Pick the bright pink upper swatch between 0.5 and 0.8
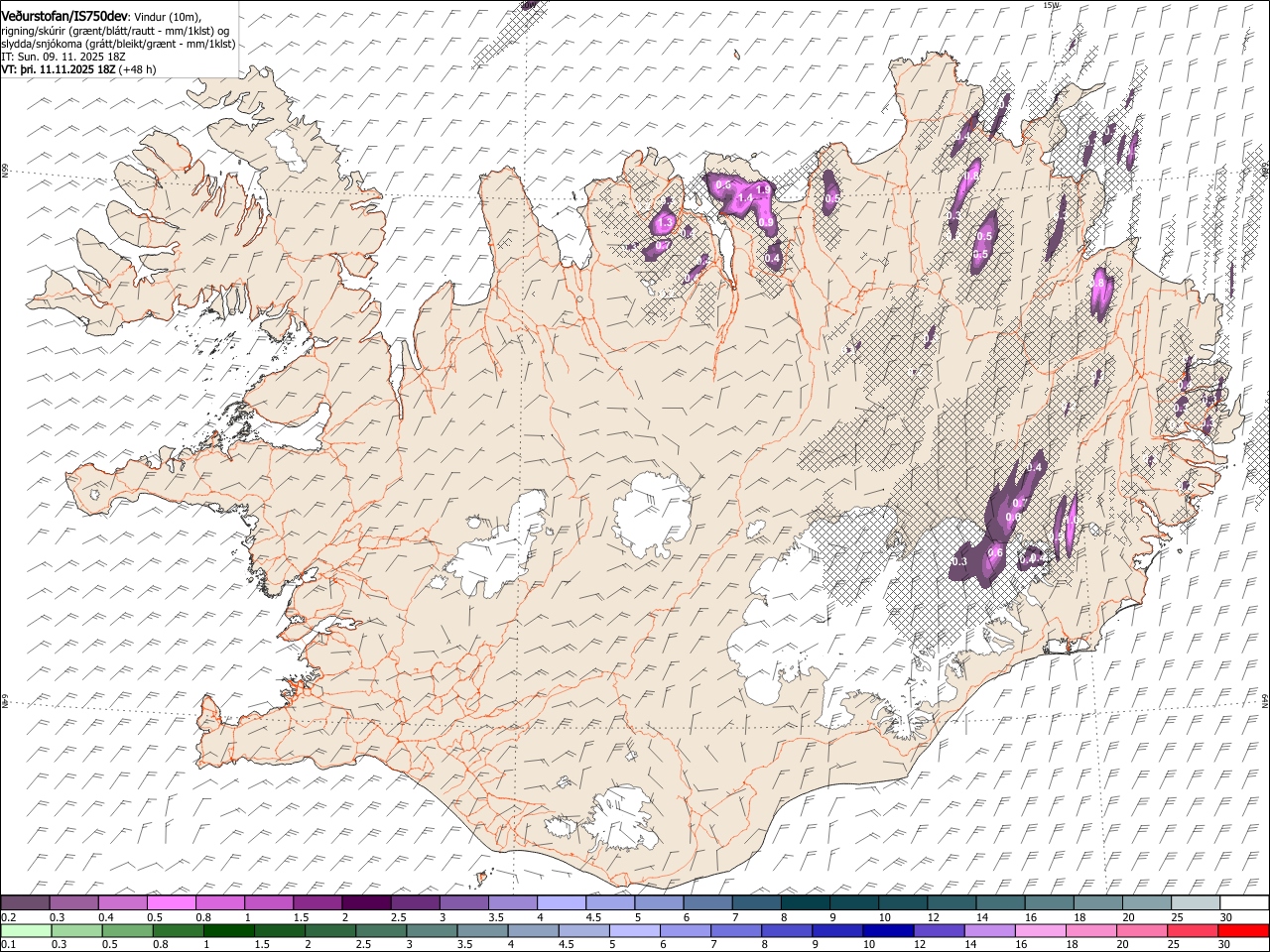This screenshot has width=1270, height=952. pyautogui.click(x=171, y=902)
